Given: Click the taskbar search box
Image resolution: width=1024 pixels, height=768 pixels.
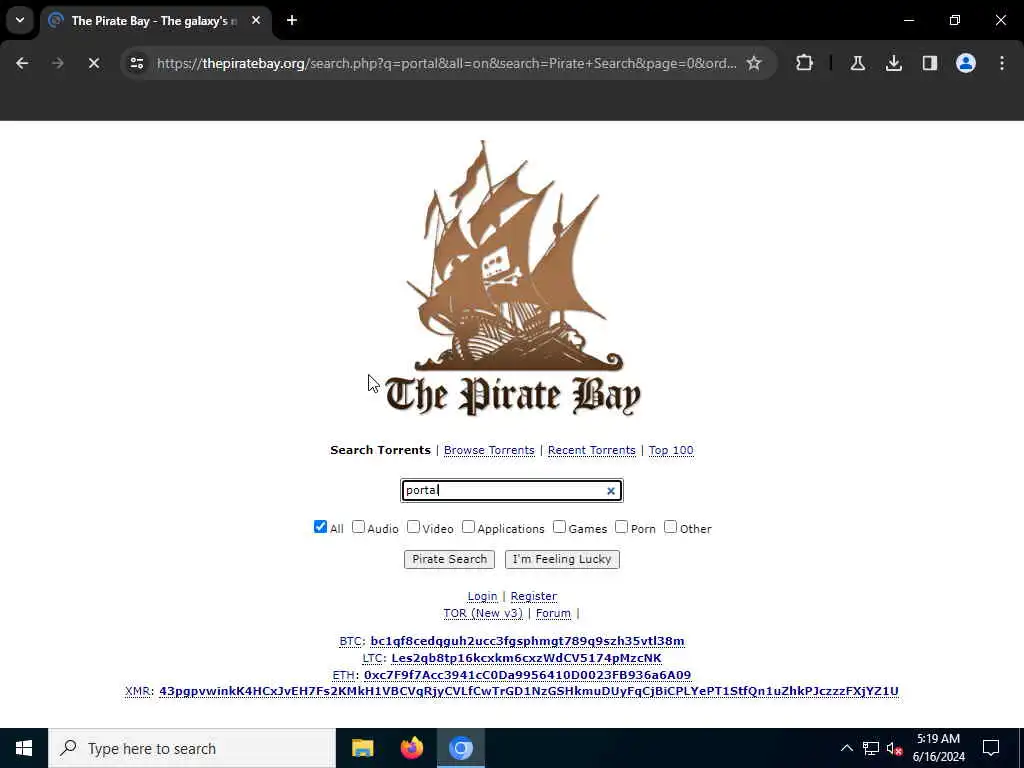Looking at the screenshot, I should [192, 748].
